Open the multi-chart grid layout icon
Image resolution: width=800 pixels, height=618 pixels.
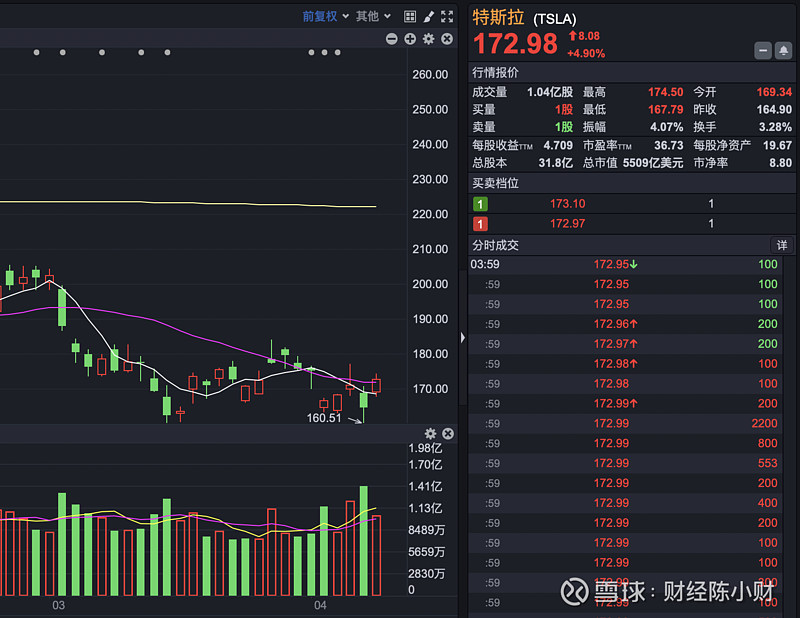tap(409, 16)
